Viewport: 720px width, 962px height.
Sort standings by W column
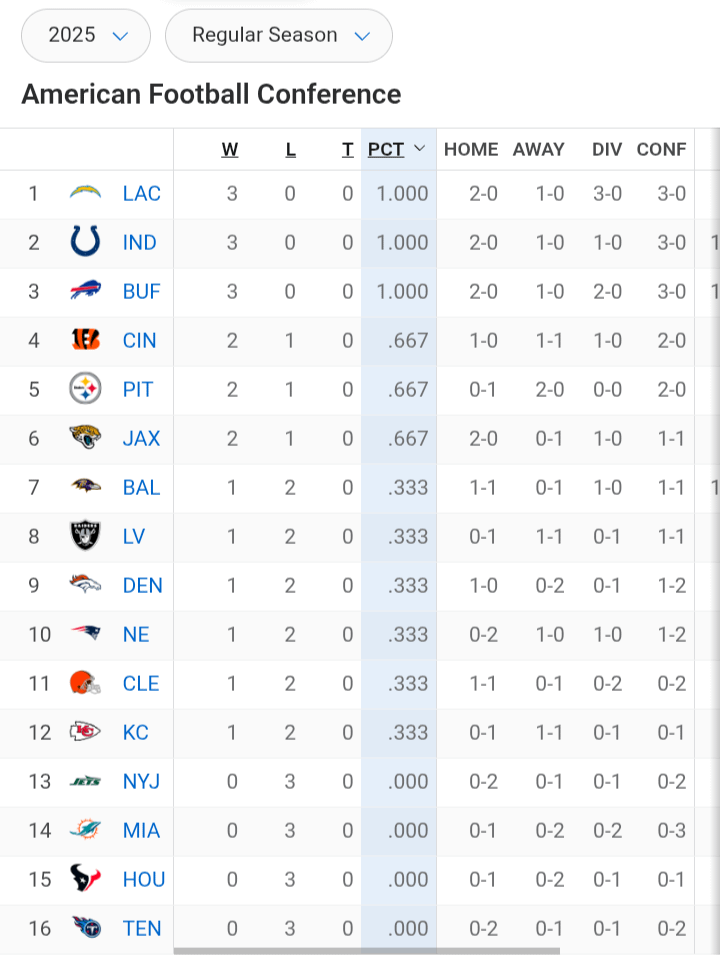click(230, 149)
